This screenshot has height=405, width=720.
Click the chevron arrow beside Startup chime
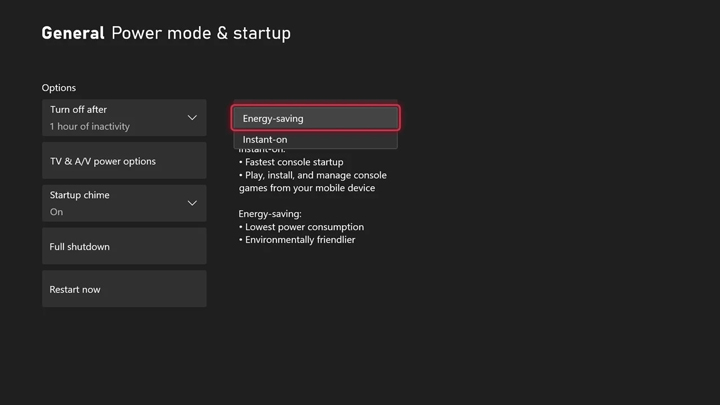click(x=192, y=203)
